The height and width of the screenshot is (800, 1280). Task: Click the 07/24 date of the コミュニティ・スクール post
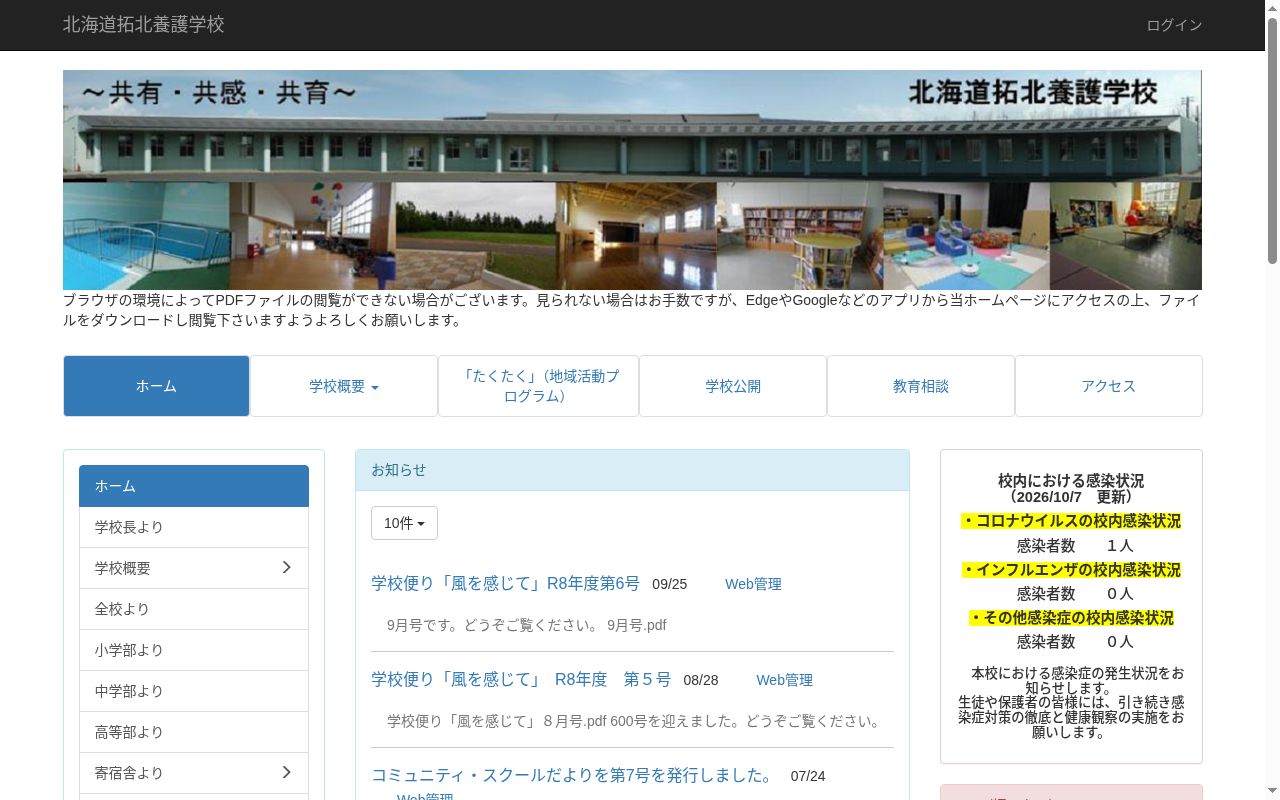pyautogui.click(x=808, y=776)
